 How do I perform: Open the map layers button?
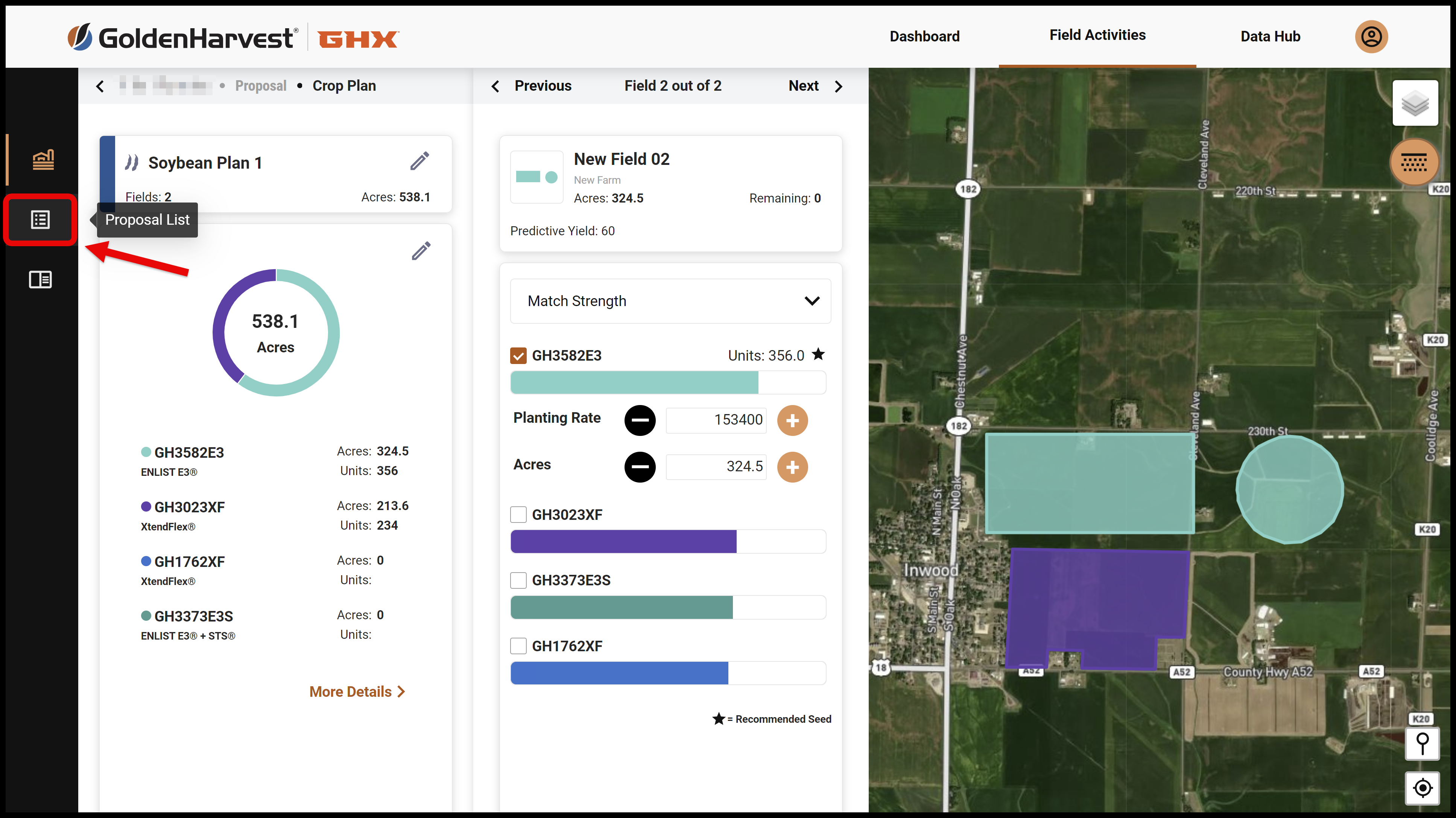tap(1415, 103)
